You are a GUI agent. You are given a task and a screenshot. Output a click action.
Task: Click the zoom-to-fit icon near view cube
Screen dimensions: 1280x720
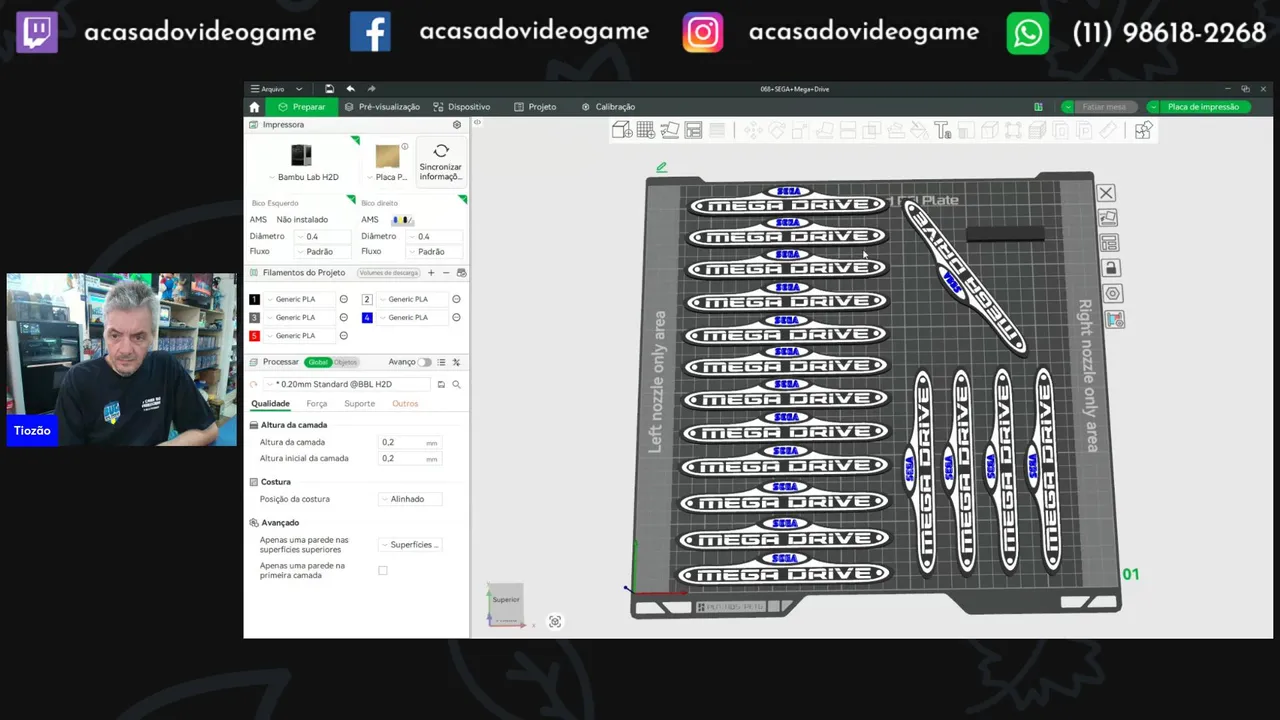555,622
